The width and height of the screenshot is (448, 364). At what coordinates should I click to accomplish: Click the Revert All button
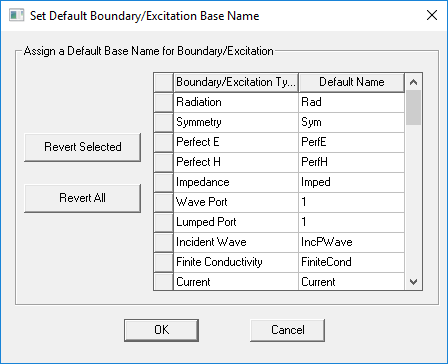(x=82, y=198)
